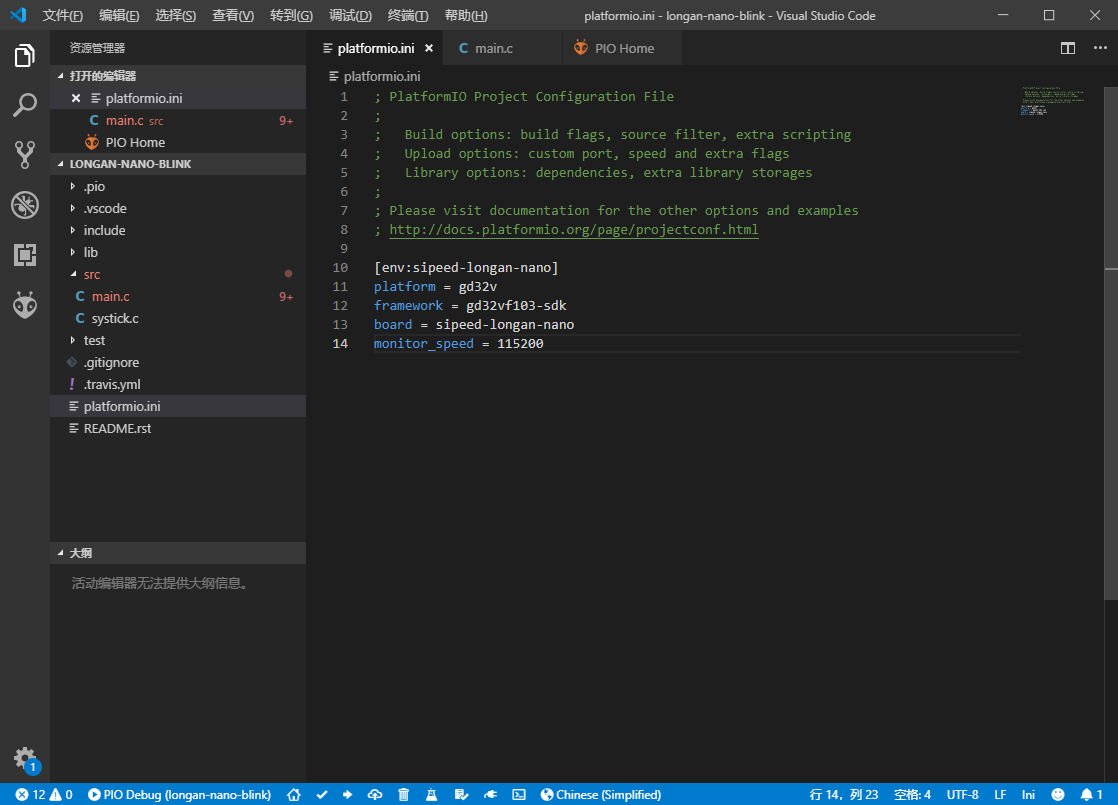Open the Source Control view

point(24,155)
